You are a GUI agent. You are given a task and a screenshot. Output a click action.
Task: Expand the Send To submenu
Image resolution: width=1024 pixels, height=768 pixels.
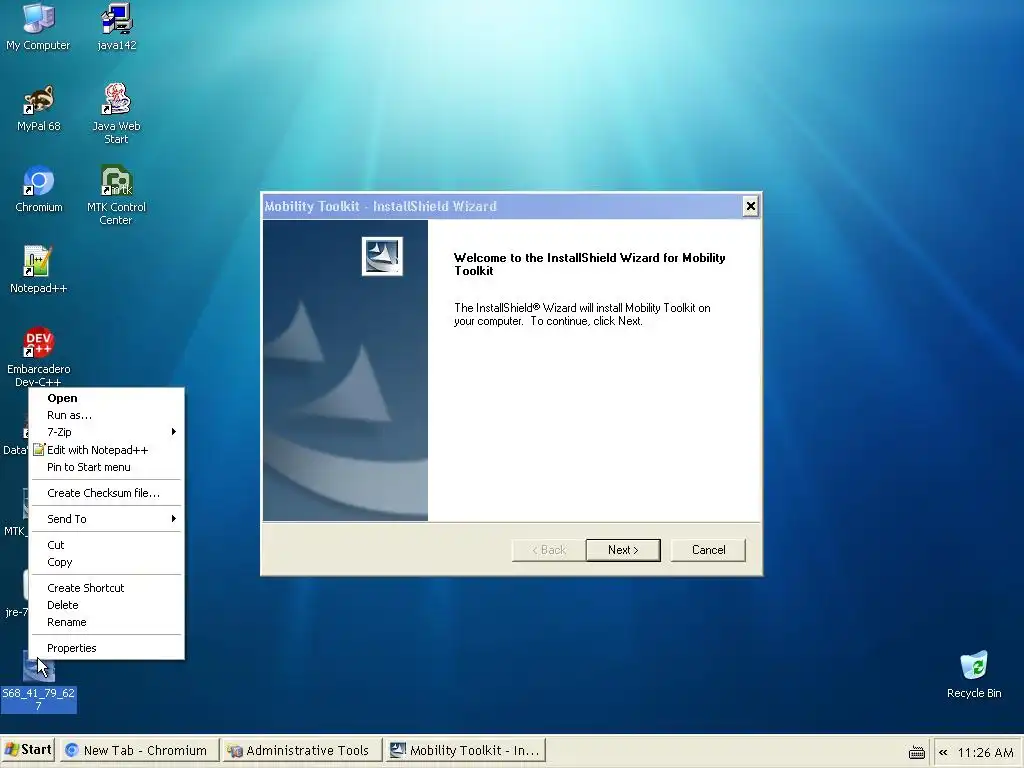[106, 519]
